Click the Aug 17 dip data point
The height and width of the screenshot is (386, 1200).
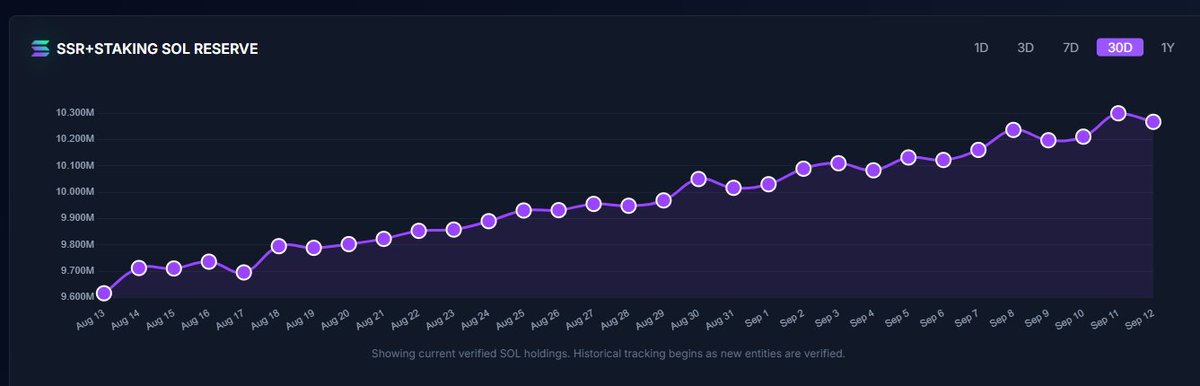point(244,272)
